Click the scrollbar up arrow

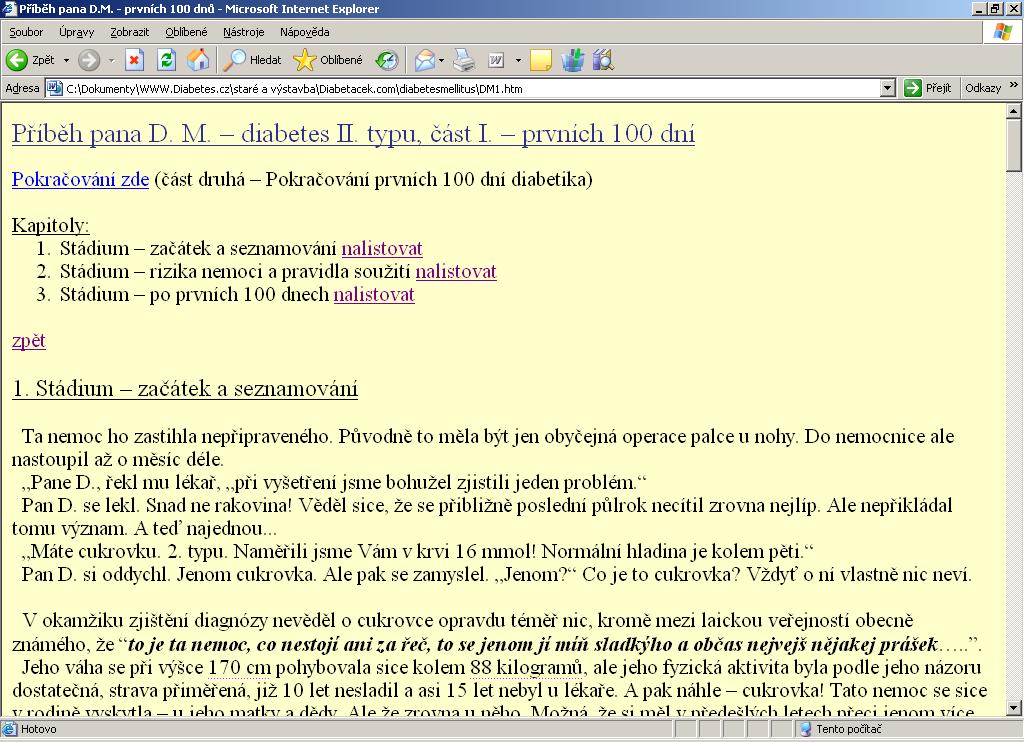point(1014,111)
